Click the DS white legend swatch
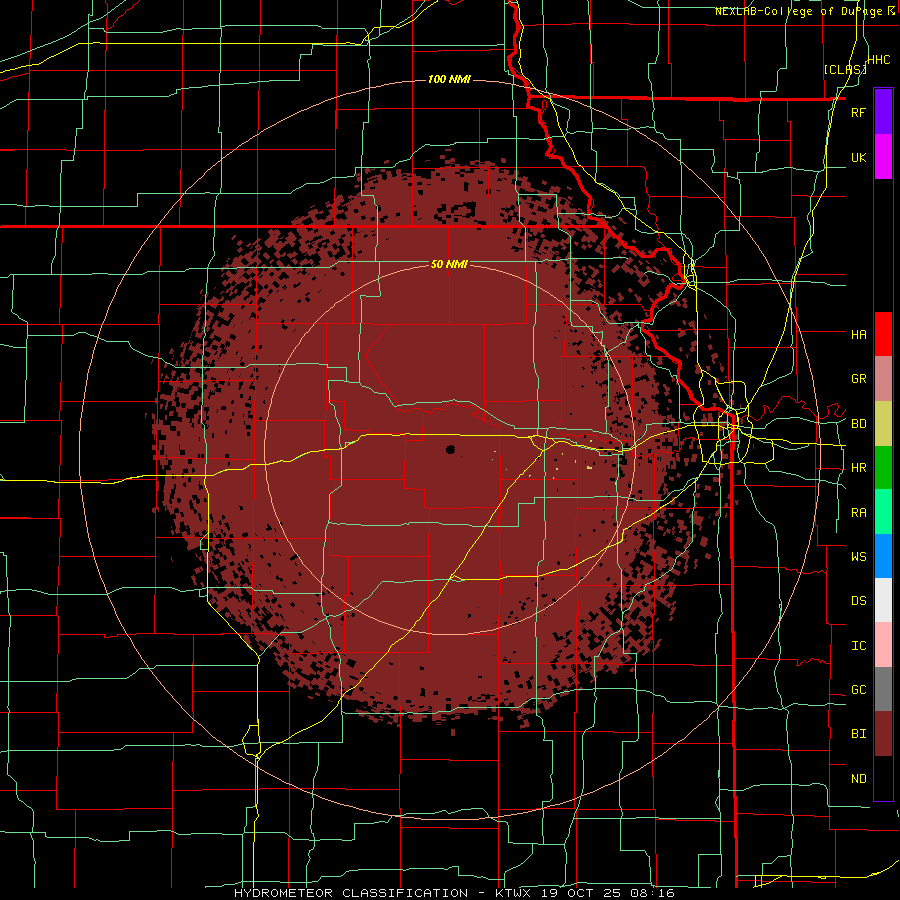The width and height of the screenshot is (900, 900). 883,600
